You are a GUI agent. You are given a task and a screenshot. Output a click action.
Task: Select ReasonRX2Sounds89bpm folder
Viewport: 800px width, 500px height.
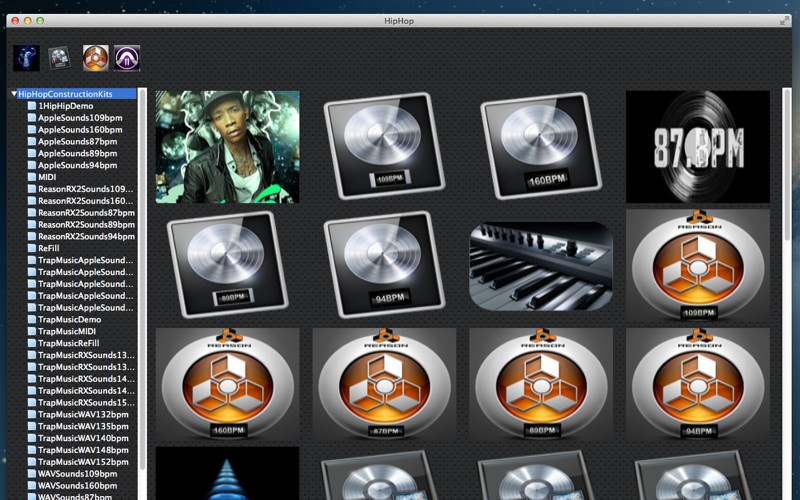[86, 224]
